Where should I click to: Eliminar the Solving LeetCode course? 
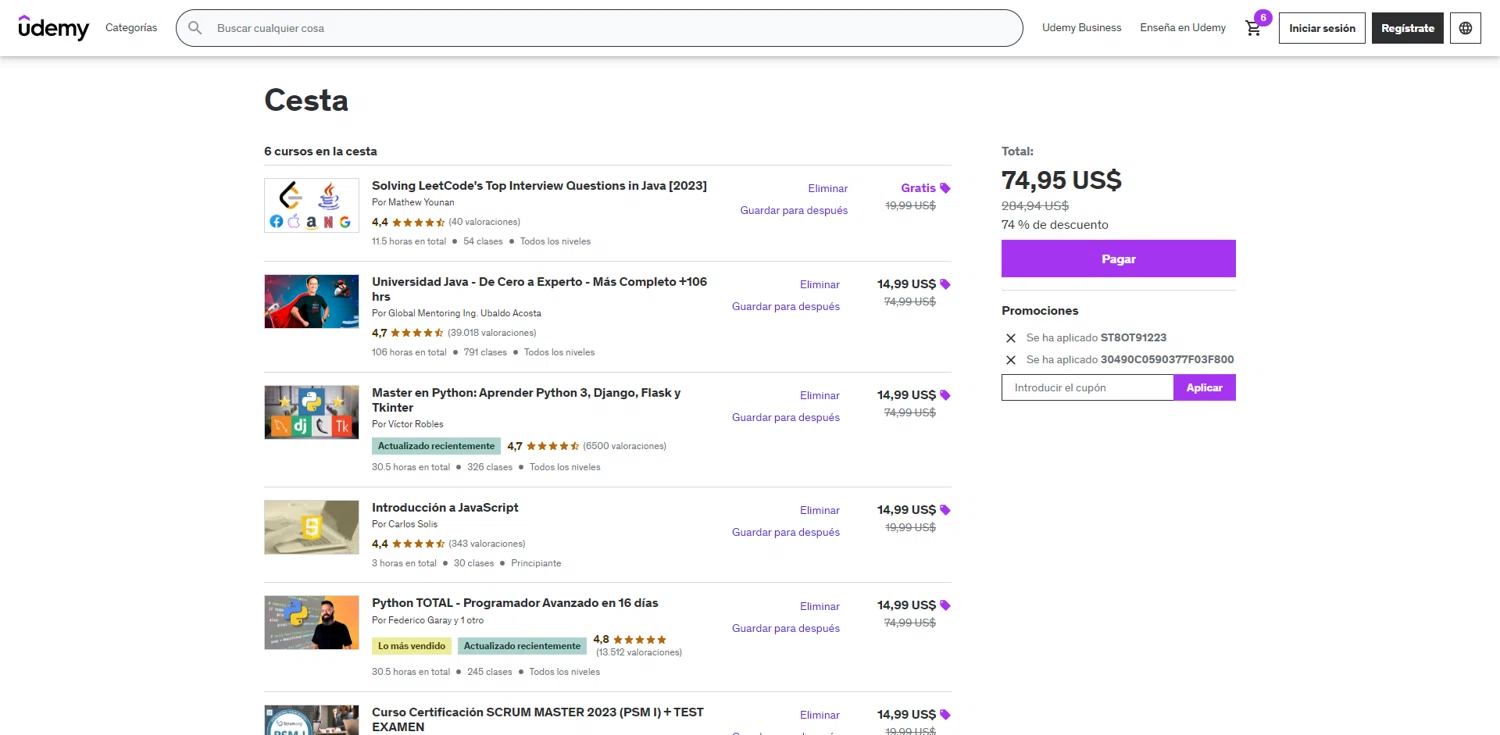(x=827, y=188)
